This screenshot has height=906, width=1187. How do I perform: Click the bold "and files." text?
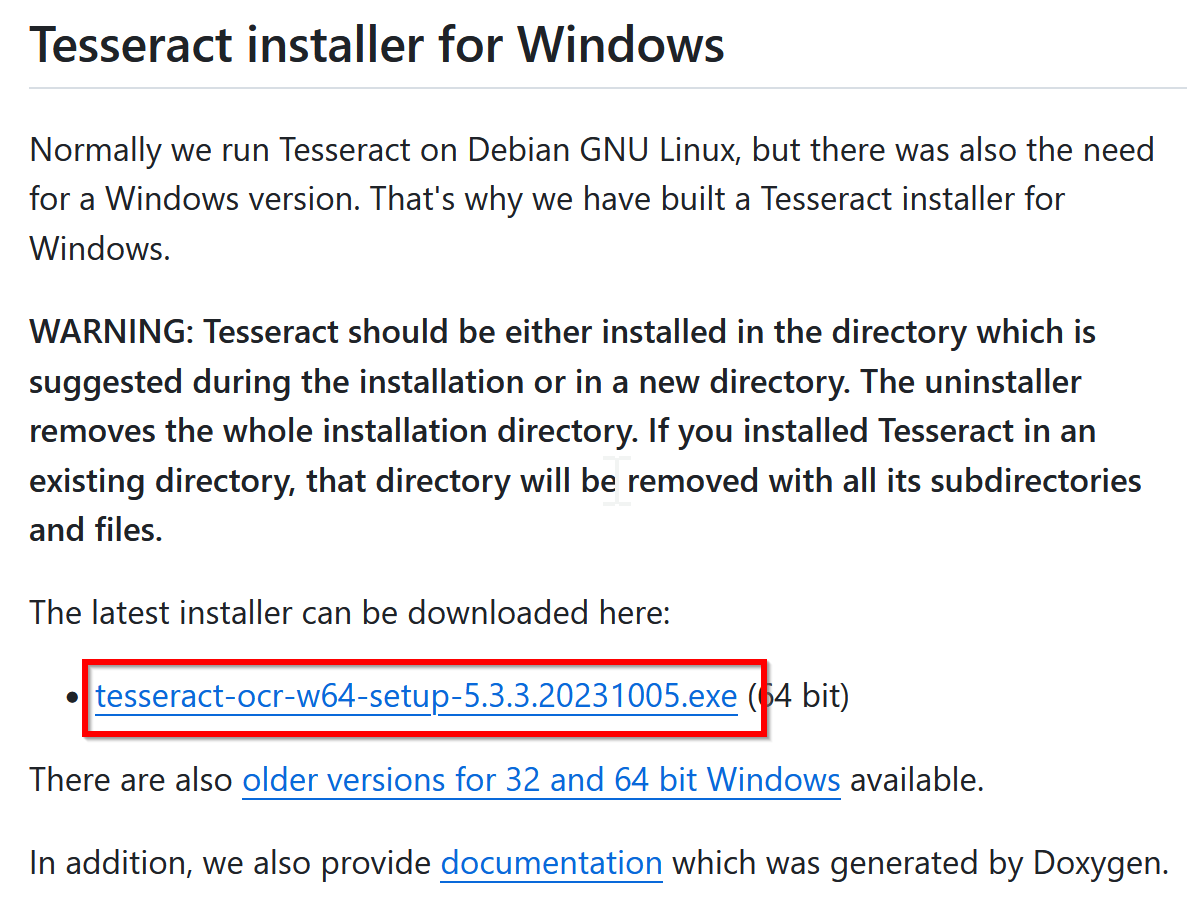pyautogui.click(x=96, y=530)
